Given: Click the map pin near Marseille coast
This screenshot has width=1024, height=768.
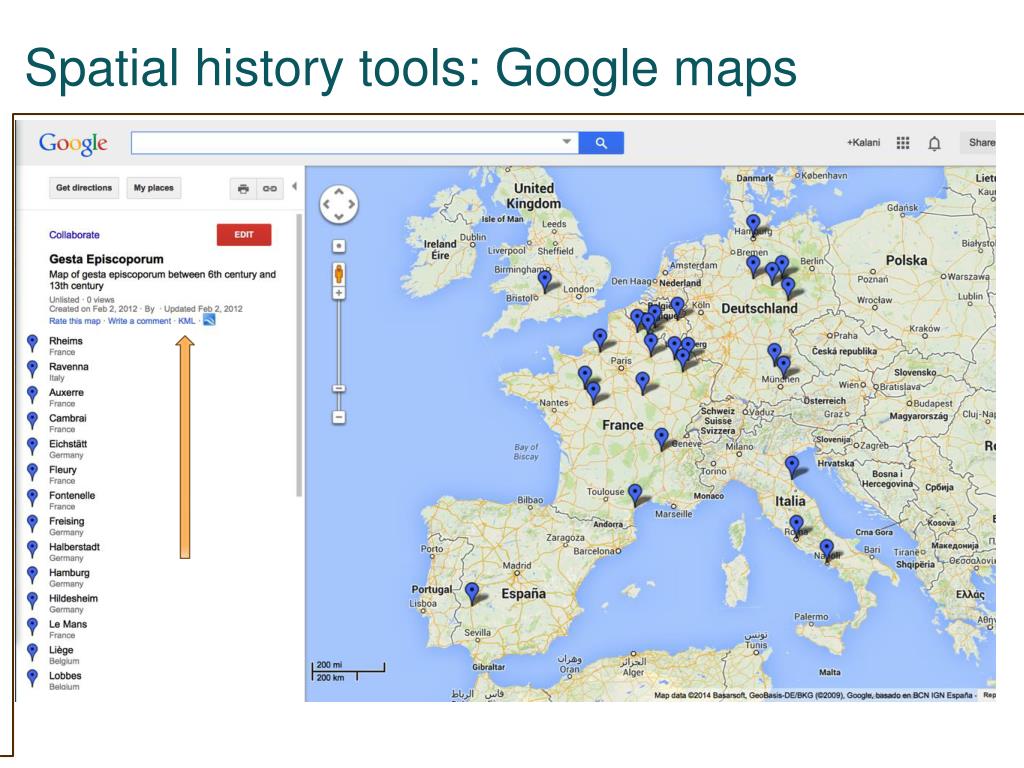Looking at the screenshot, I should click(x=635, y=495).
